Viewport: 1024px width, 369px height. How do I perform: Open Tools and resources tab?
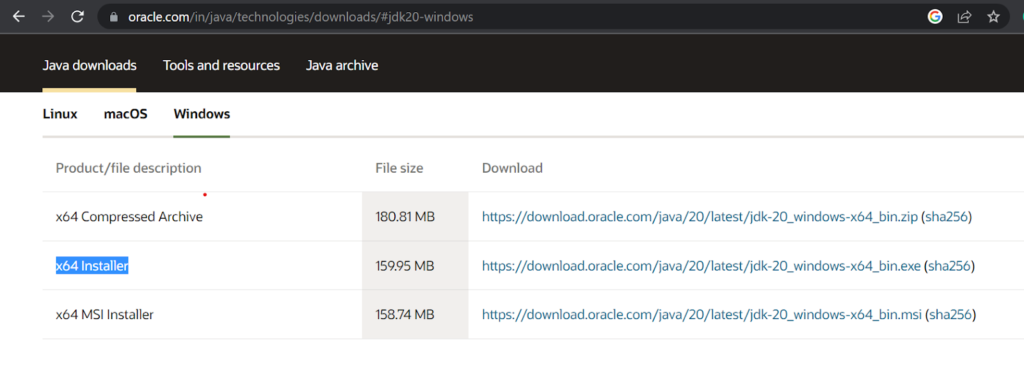tap(221, 65)
